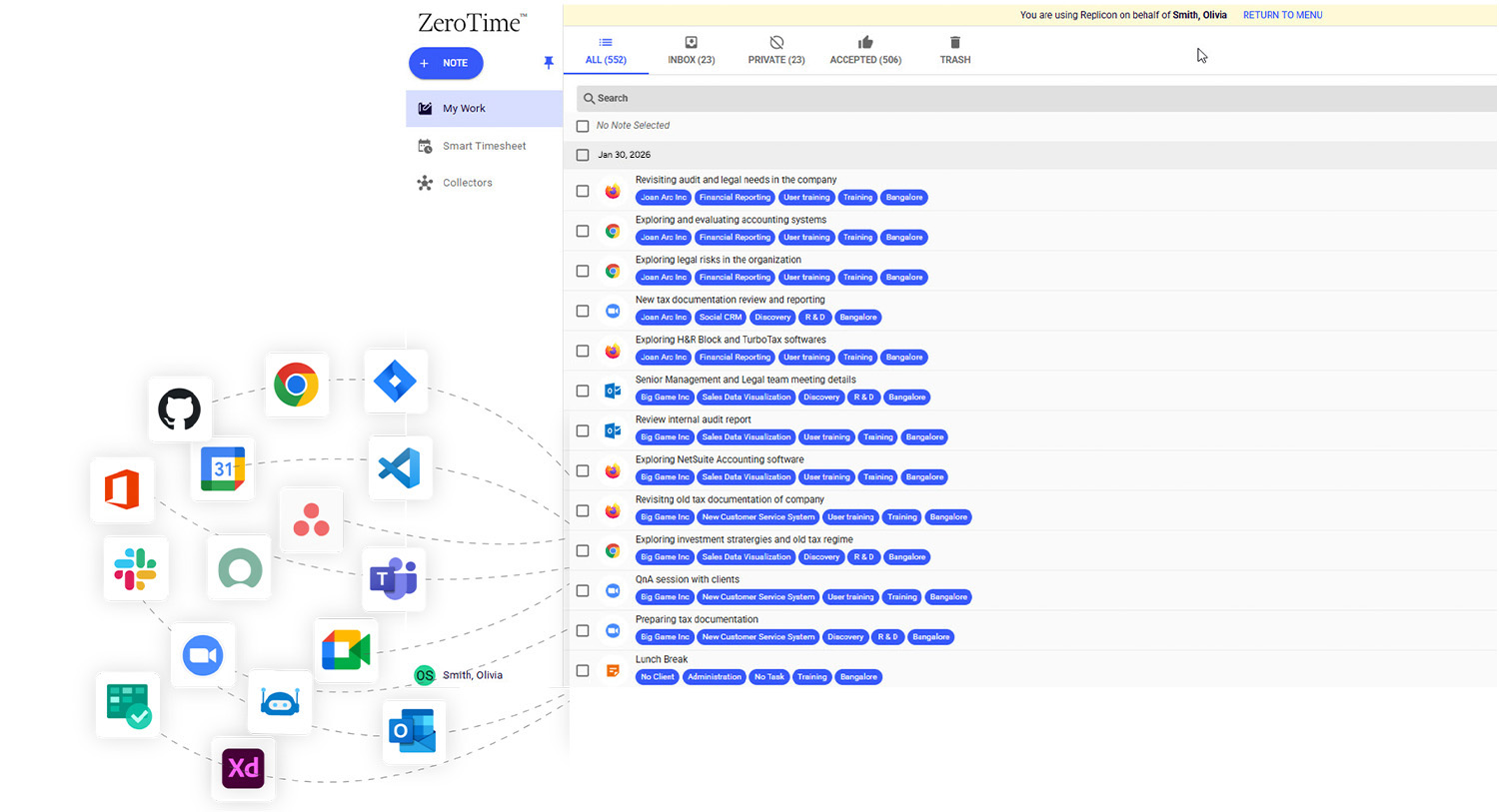Viewport: 1499px width, 812px height.
Task: Check the Exploring and evaluating accounting systems note
Action: coord(583,231)
